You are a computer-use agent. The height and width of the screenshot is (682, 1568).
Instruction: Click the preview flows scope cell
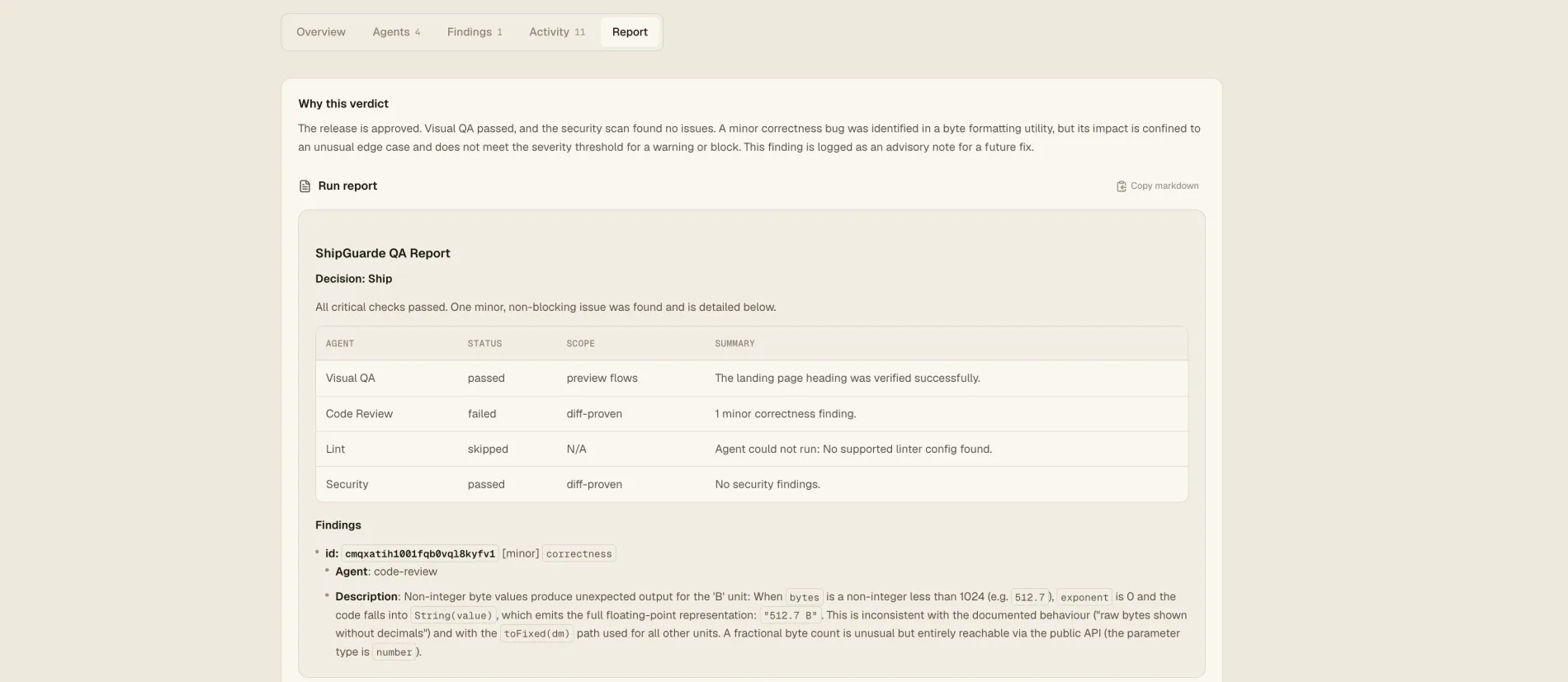[602, 379]
